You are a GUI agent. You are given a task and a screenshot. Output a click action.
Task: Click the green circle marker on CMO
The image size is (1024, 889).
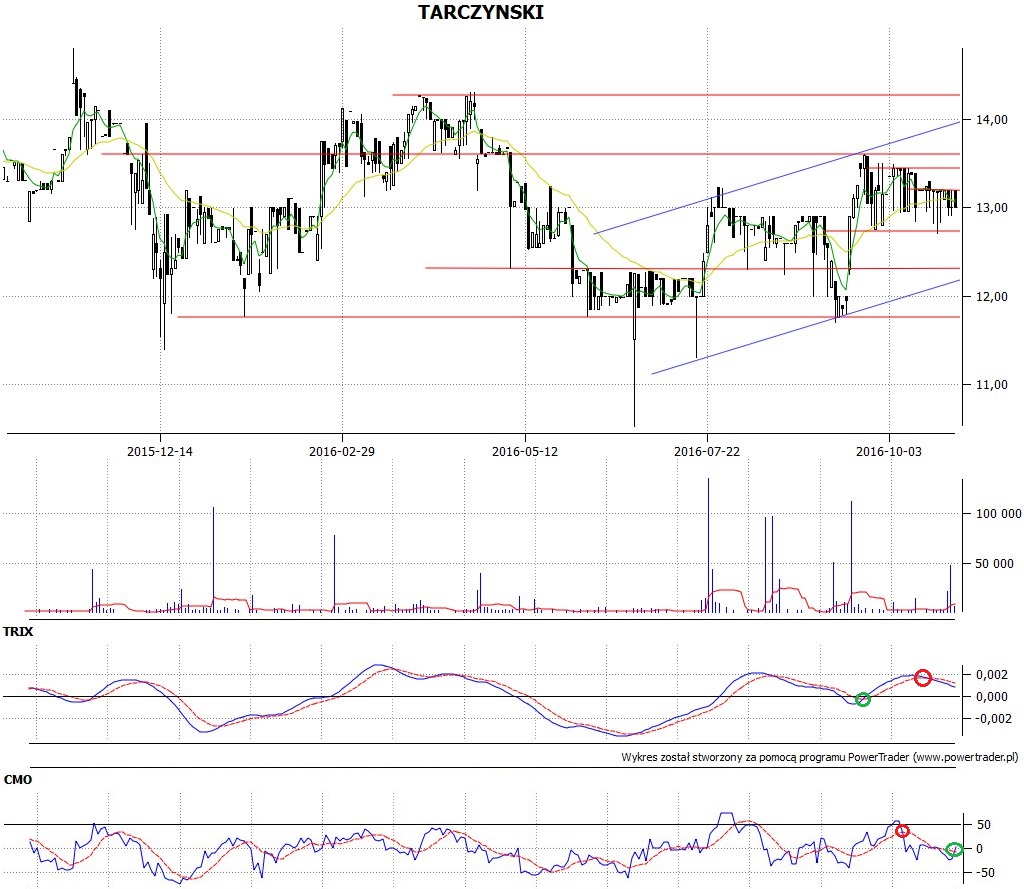[x=954, y=850]
